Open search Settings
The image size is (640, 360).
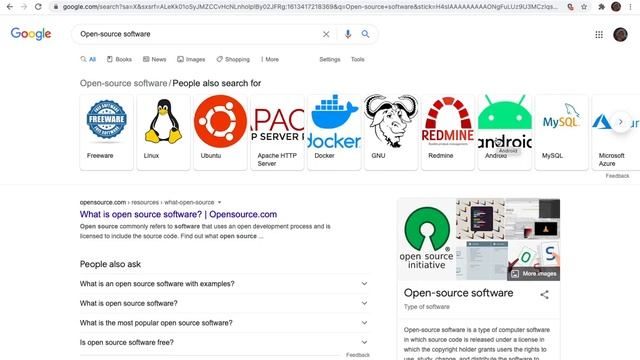[x=330, y=59]
